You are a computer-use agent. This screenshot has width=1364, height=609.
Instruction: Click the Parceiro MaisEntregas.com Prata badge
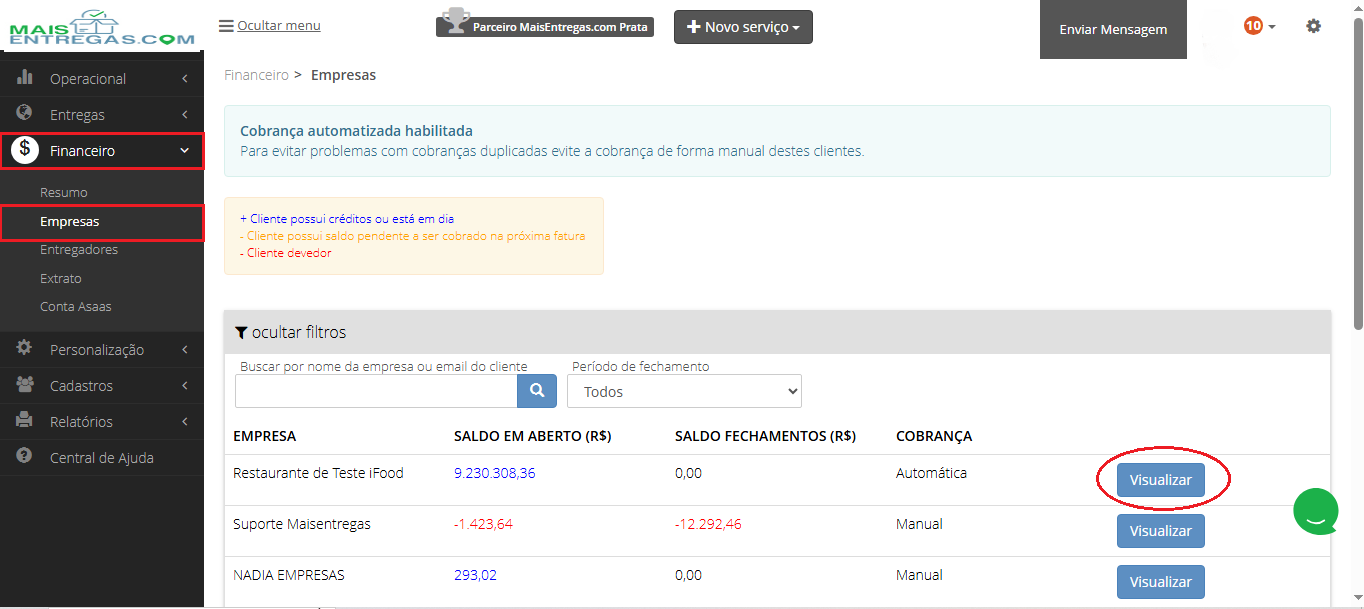pyautogui.click(x=545, y=27)
